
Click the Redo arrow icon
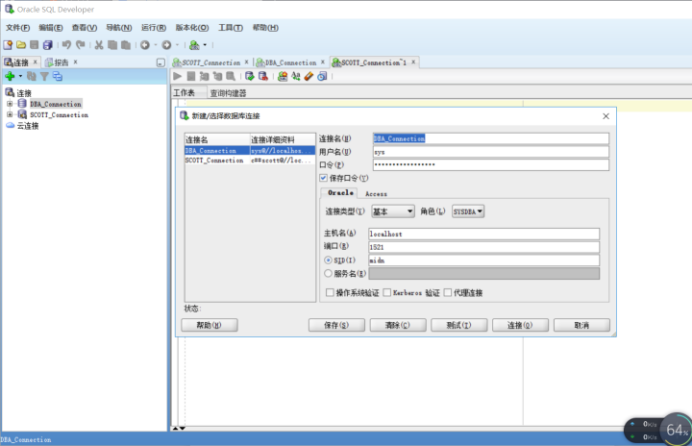coord(80,45)
